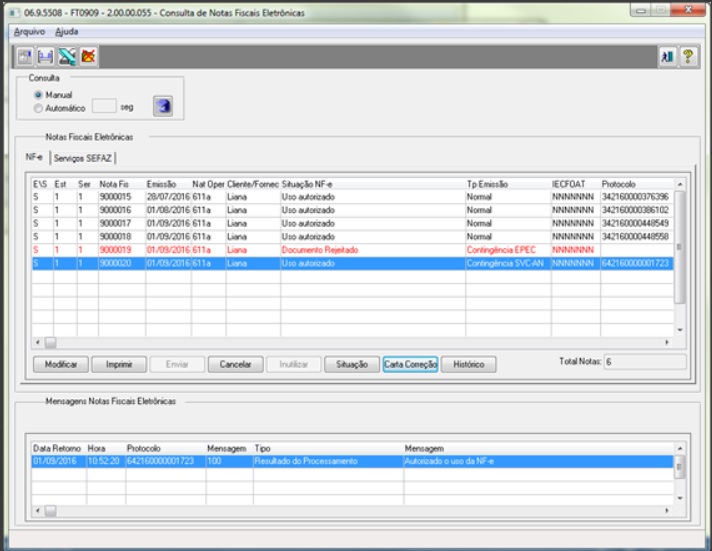Select nota fiscal 9000018 row
Screen dimensions: 712x551
pos(352,237)
